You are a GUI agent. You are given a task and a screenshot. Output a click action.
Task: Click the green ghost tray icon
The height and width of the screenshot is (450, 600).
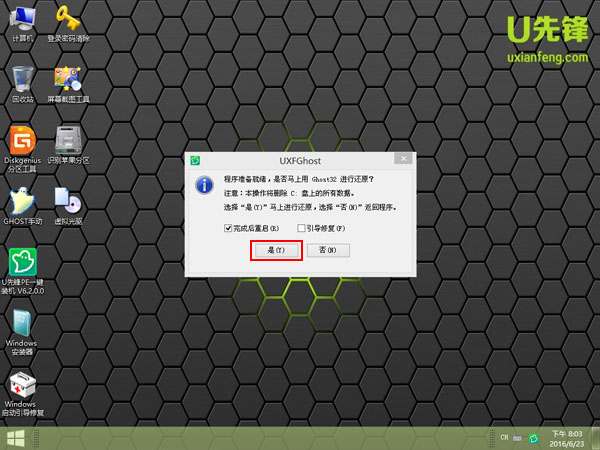click(x=534, y=438)
